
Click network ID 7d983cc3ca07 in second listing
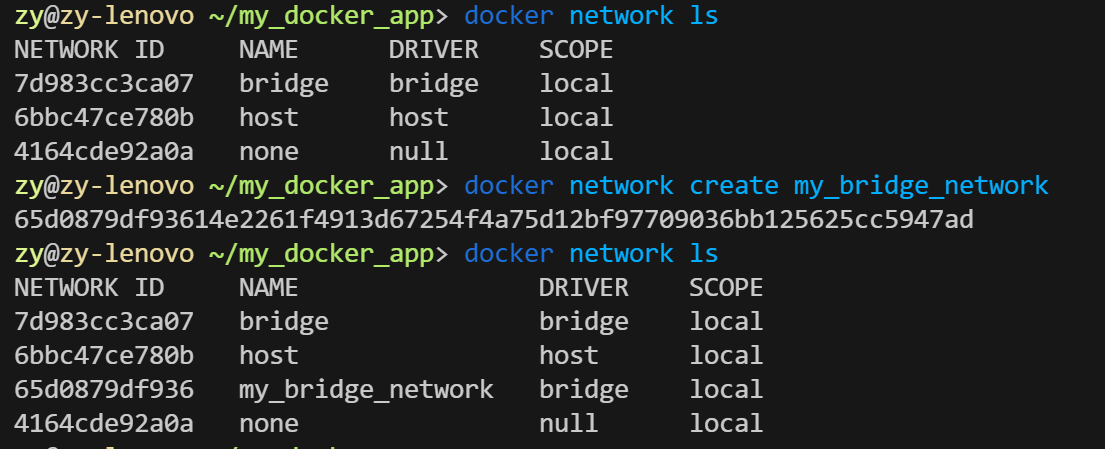click(104, 321)
